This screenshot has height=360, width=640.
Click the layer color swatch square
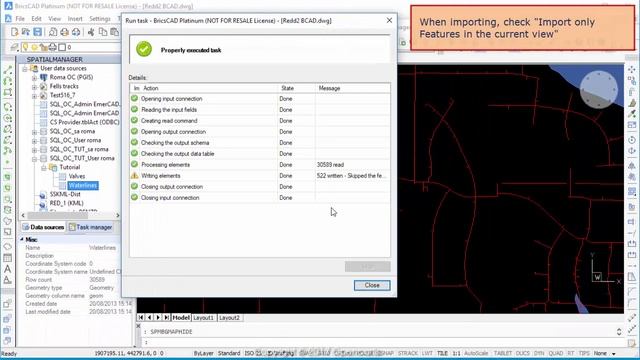pyautogui.click(x=62, y=47)
